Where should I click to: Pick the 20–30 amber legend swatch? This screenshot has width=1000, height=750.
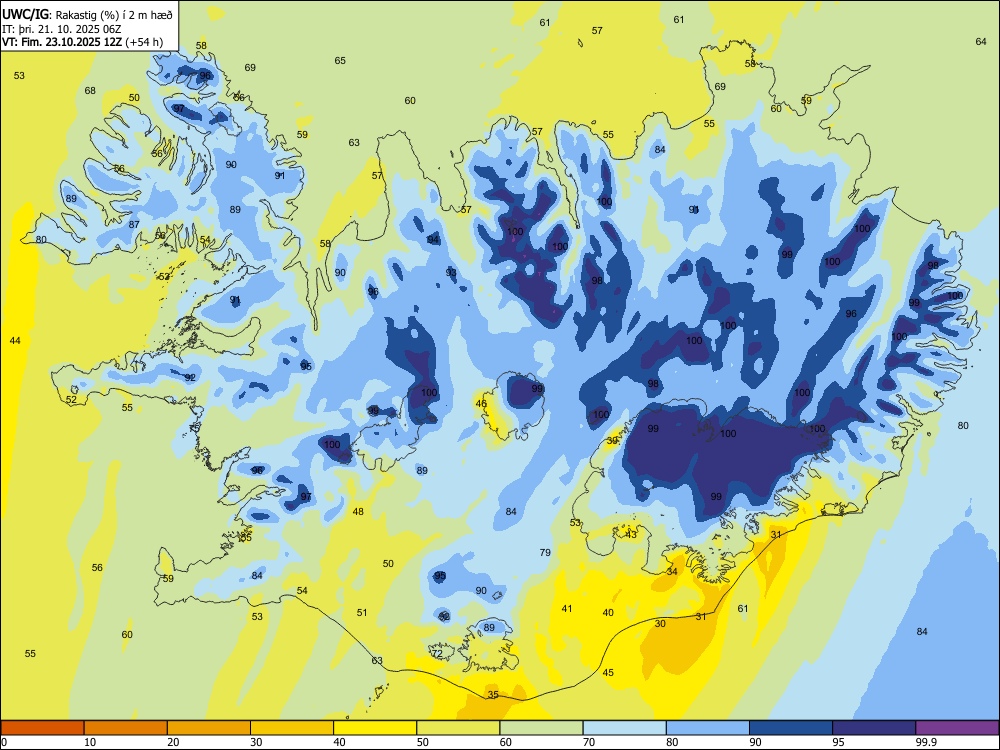[209, 728]
